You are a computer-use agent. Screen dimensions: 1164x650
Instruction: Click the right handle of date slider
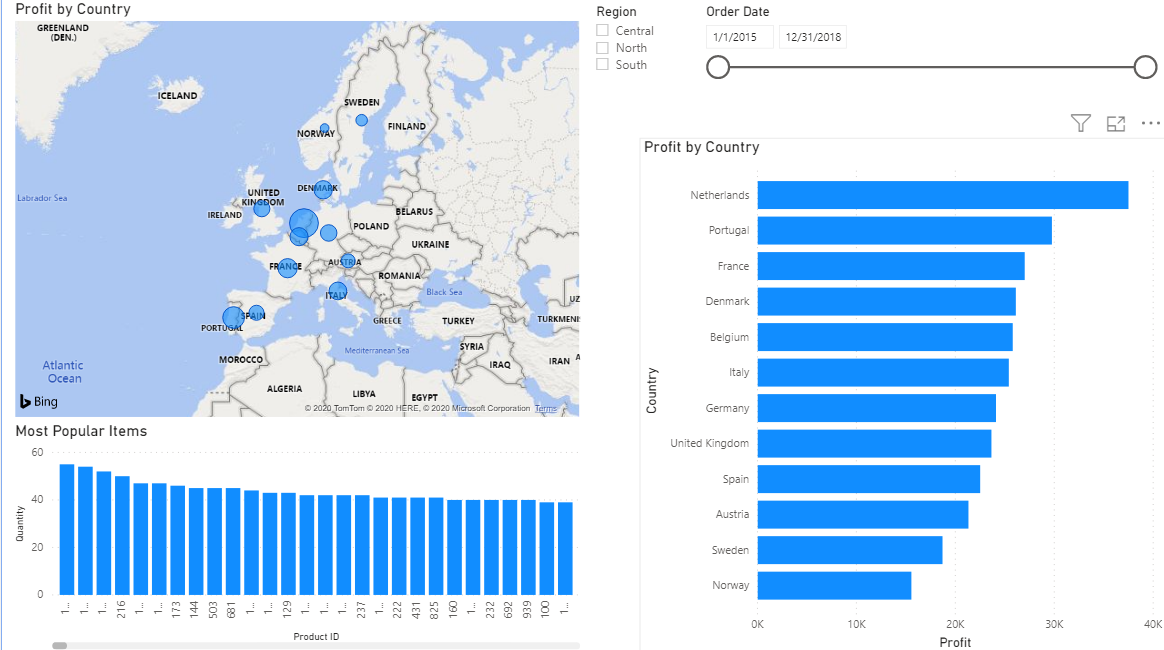(x=1145, y=67)
